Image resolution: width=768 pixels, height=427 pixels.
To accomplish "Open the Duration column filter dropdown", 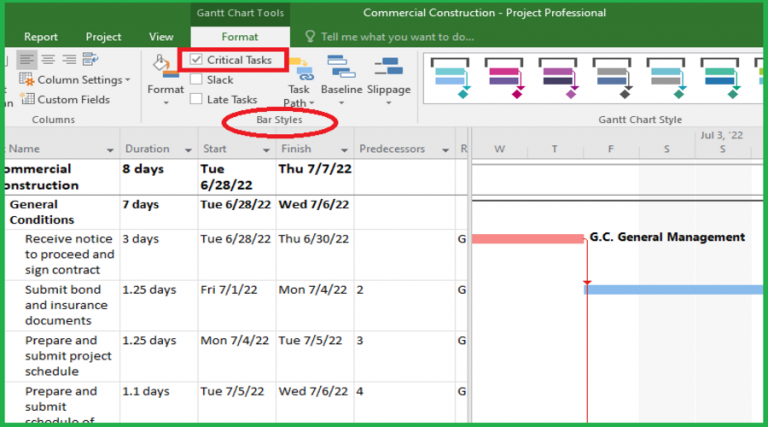I will pos(188,150).
